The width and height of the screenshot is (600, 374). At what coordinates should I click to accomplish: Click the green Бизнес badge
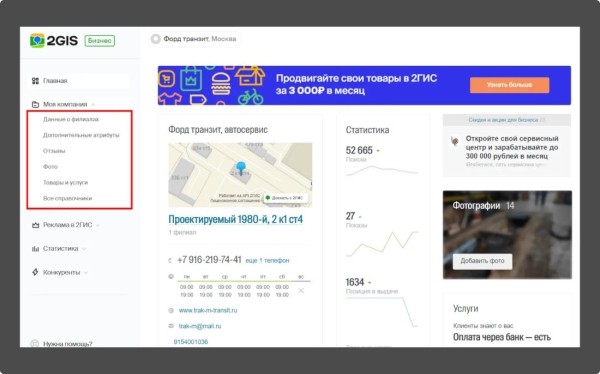click(x=99, y=41)
